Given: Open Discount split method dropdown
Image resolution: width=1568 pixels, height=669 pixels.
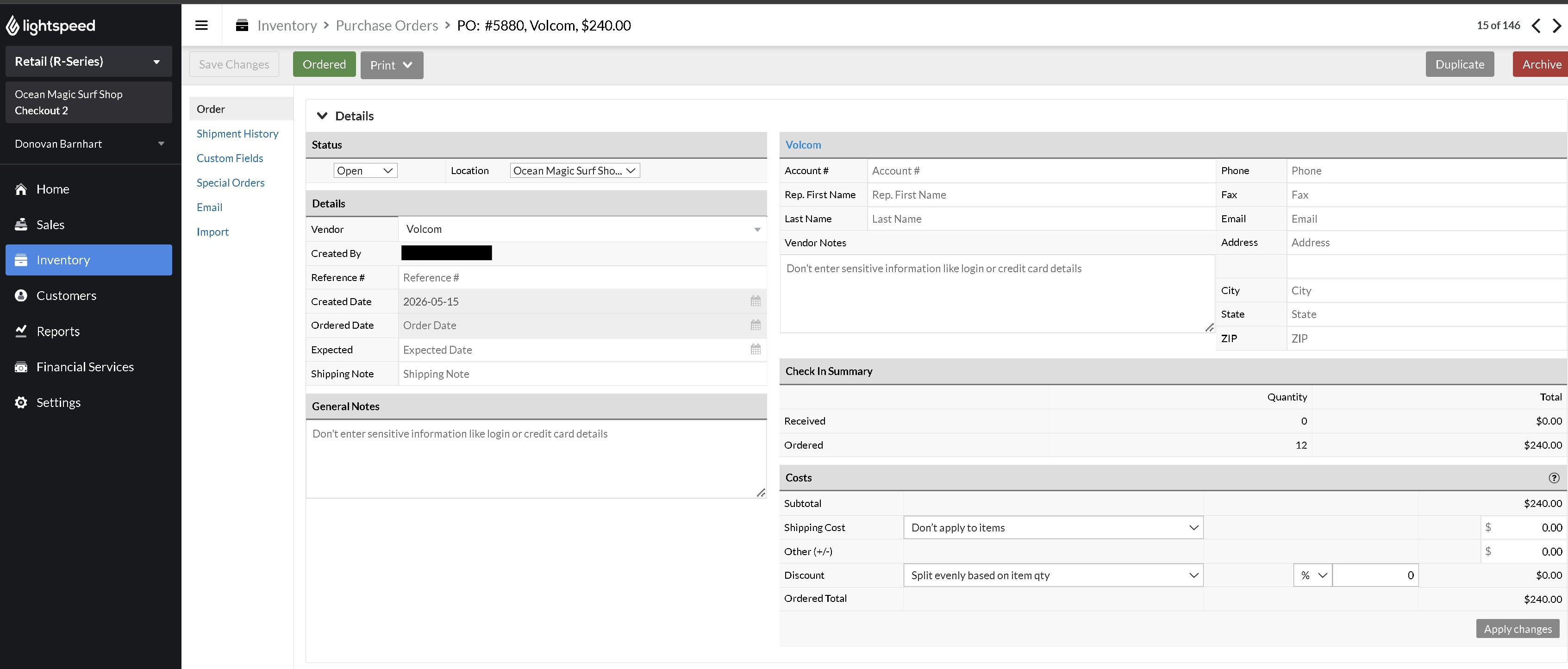Looking at the screenshot, I should 1053,575.
